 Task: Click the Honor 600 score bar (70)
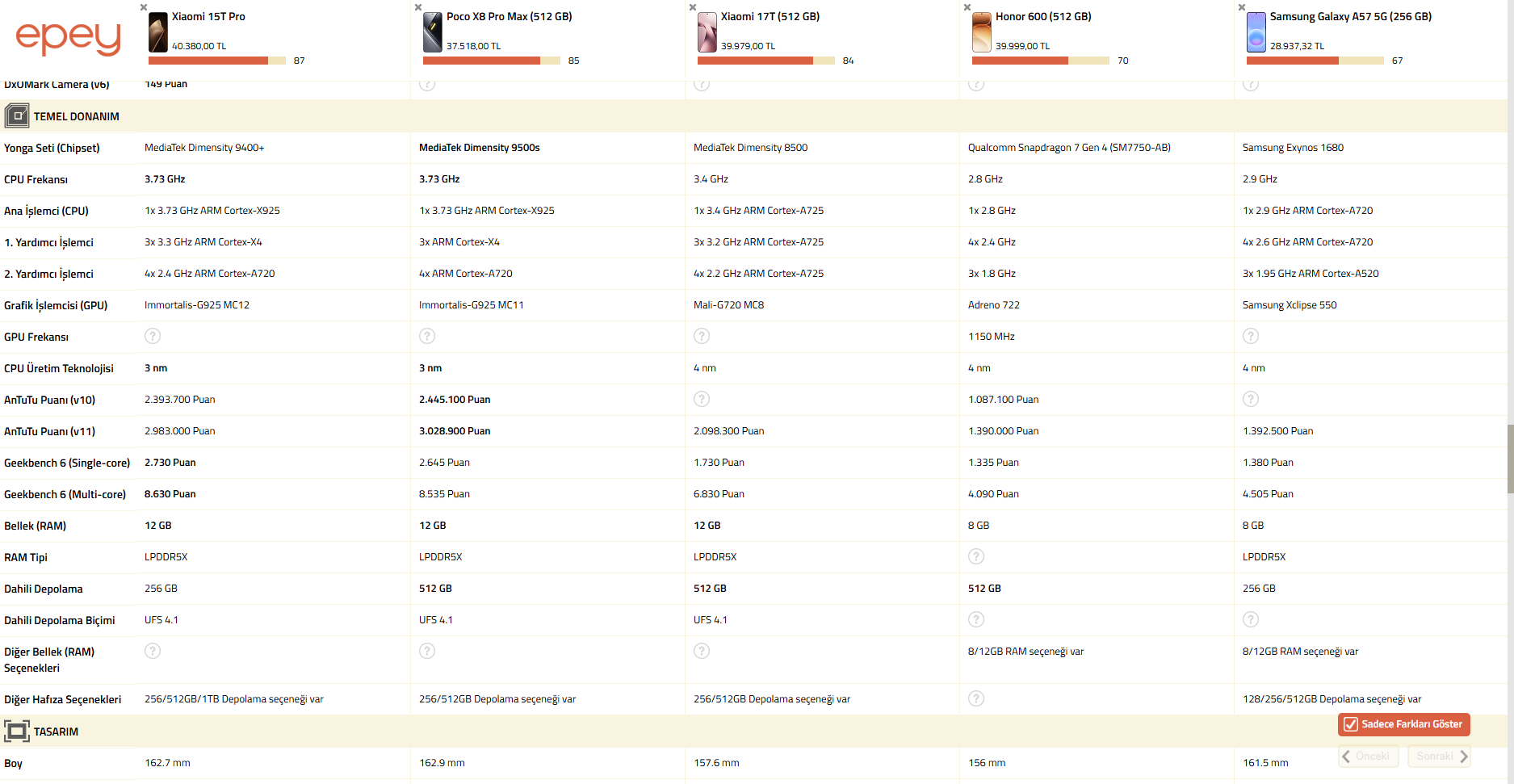click(x=1041, y=61)
